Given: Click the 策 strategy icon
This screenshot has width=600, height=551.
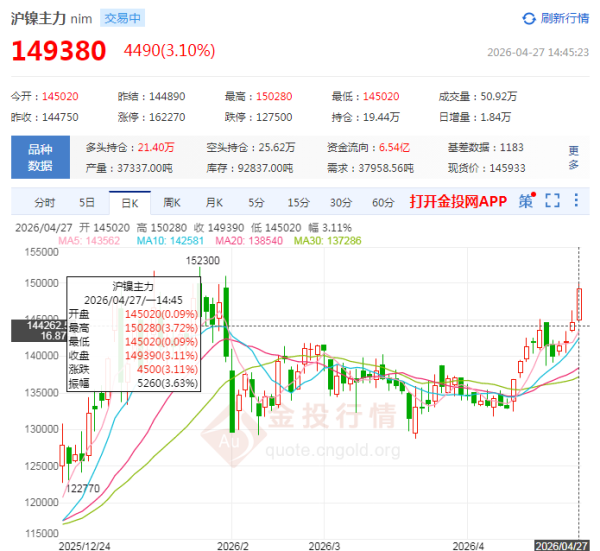Looking at the screenshot, I should tap(527, 201).
